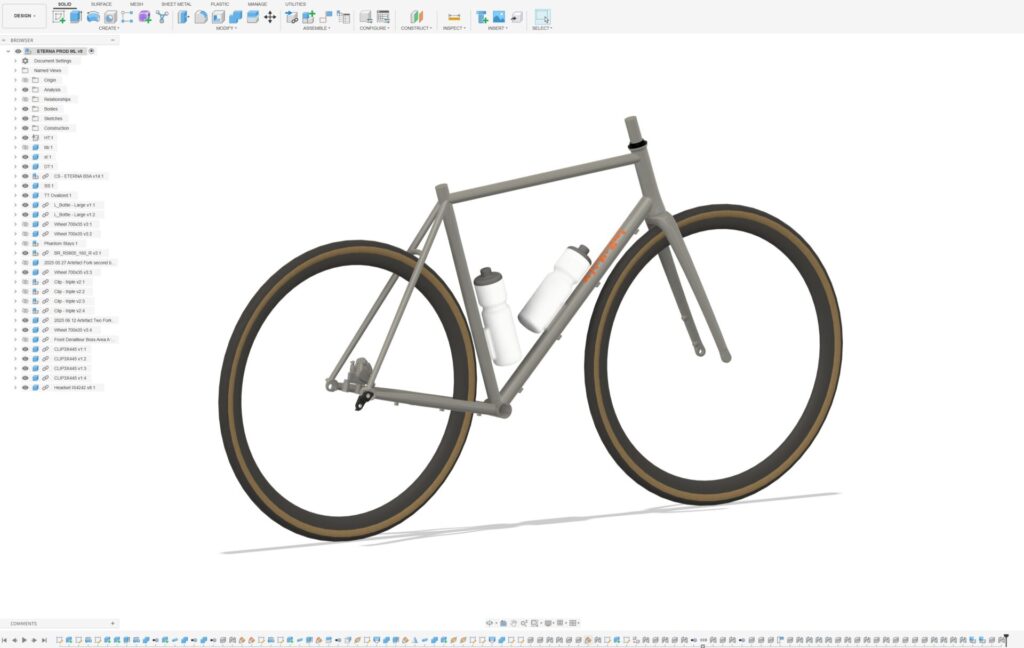Choose the Insert Canvas image icon
The width and height of the screenshot is (1024, 648).
click(x=499, y=18)
